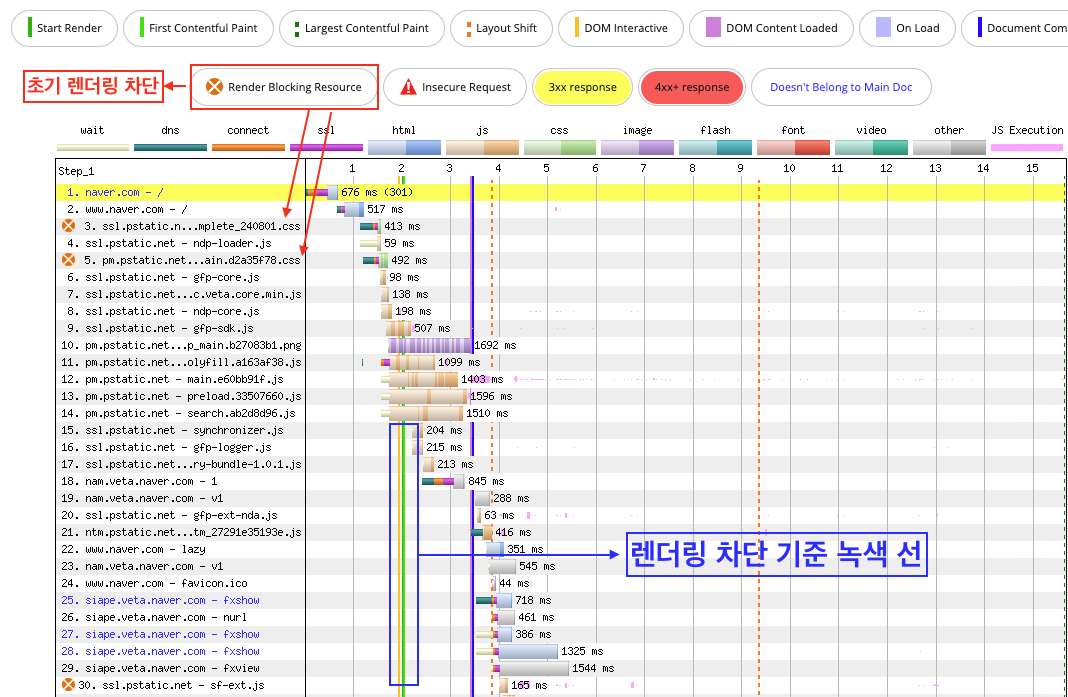Select the red 4xx+ response legend pill

[692, 87]
